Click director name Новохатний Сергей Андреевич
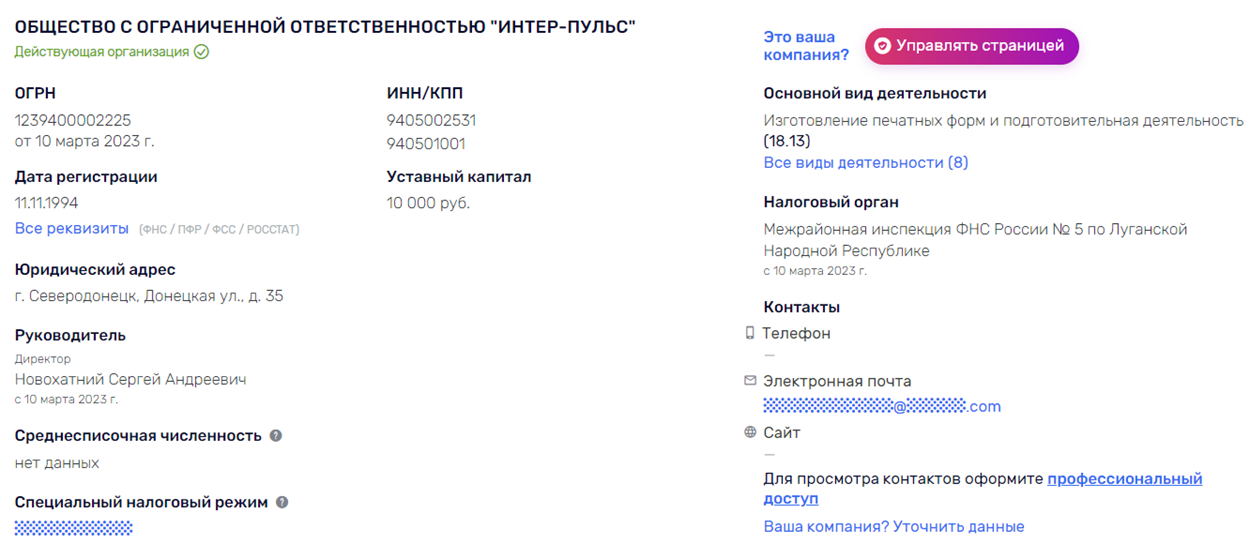 [x=130, y=380]
